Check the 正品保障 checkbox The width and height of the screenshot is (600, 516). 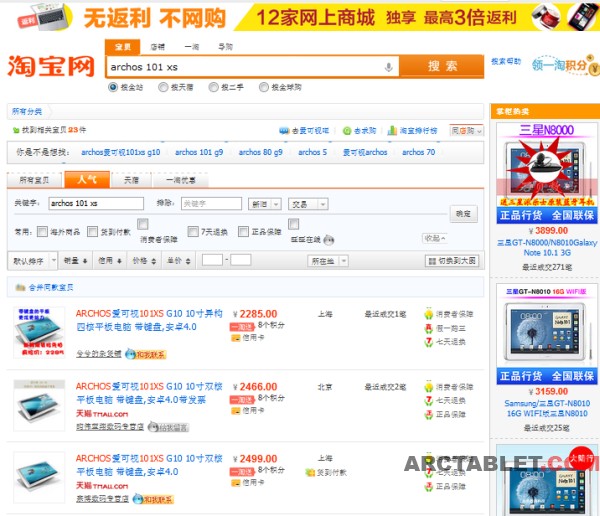pos(243,231)
